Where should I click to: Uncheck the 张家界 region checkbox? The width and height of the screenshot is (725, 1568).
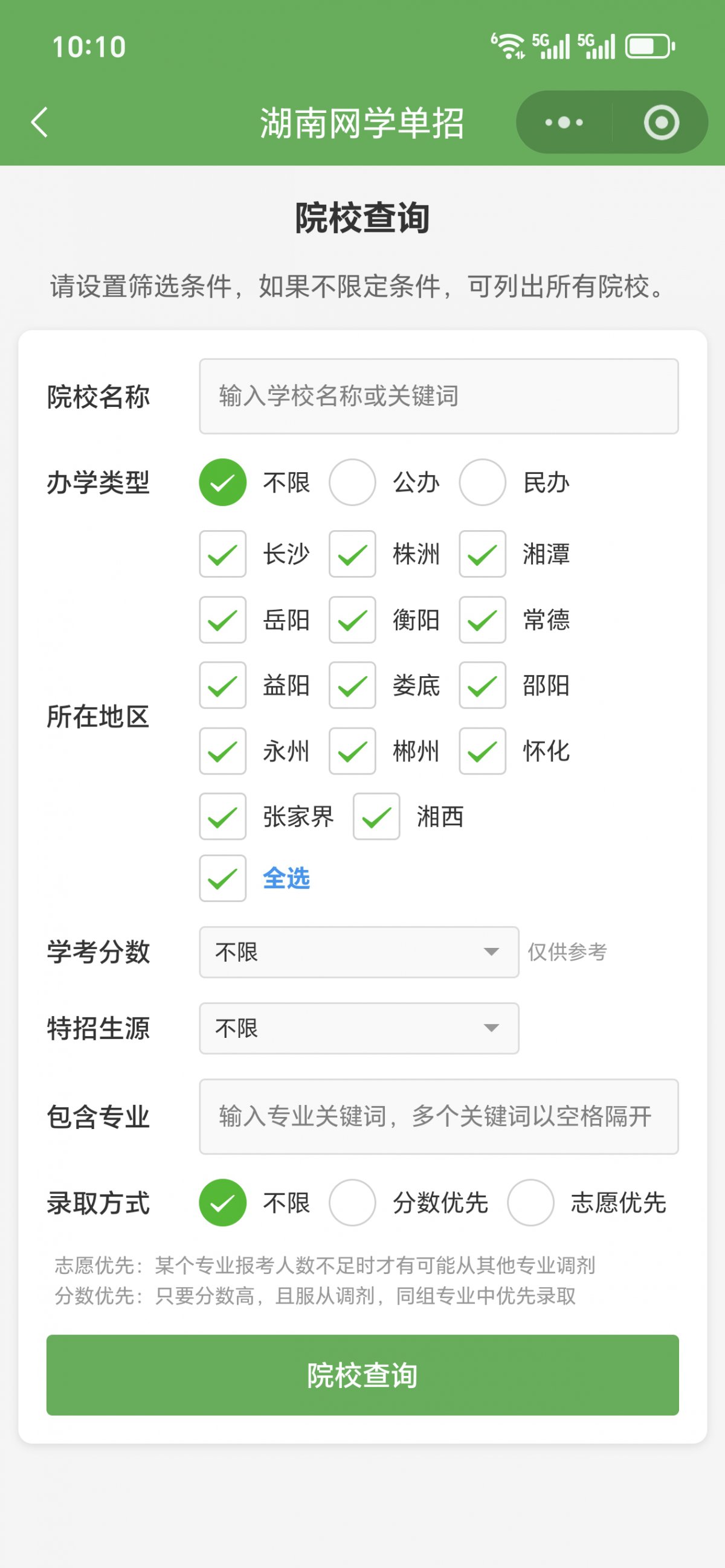click(222, 816)
